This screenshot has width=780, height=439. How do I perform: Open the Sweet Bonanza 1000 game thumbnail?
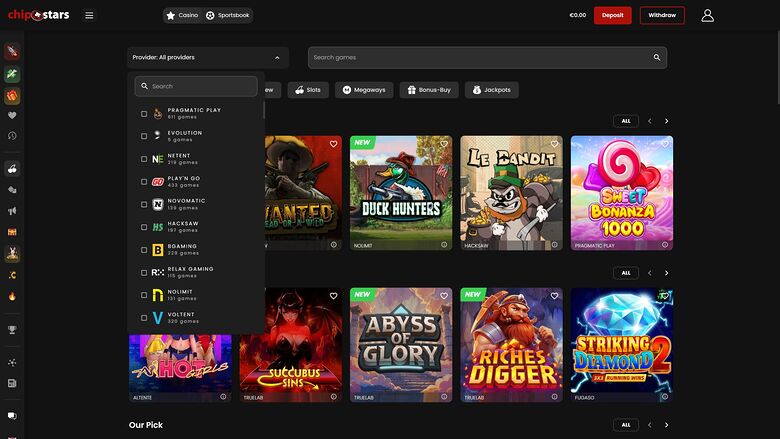pos(622,193)
